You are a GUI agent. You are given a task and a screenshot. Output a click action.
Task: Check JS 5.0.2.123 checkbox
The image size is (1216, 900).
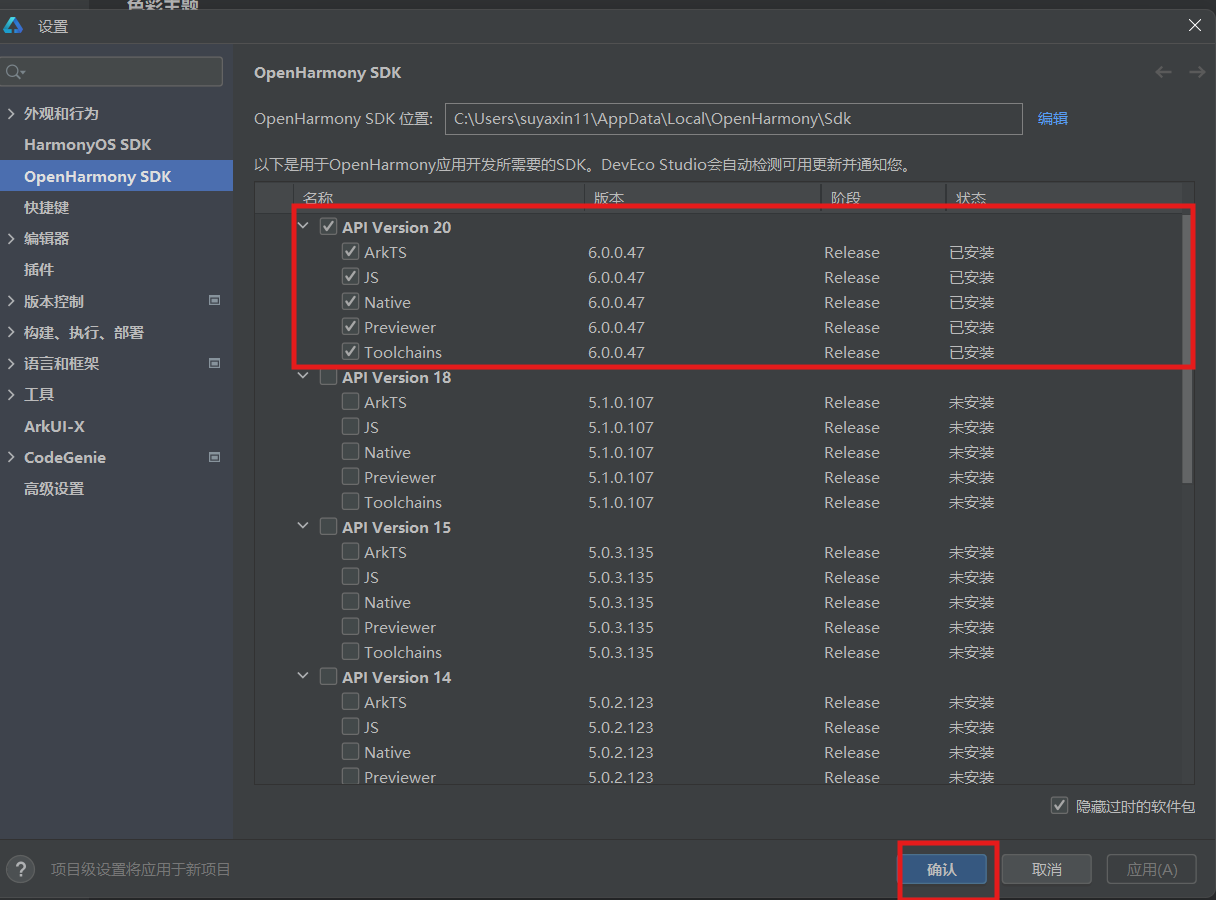350,727
